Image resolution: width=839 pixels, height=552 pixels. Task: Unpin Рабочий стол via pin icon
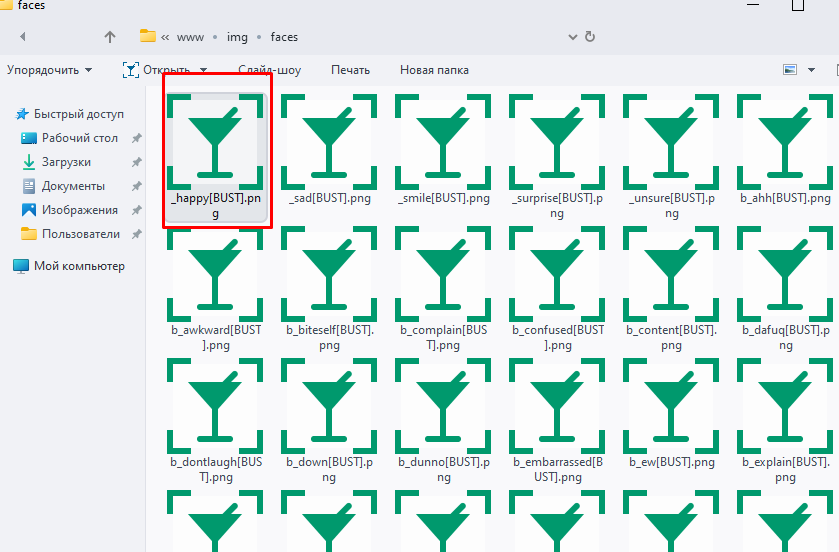137,138
